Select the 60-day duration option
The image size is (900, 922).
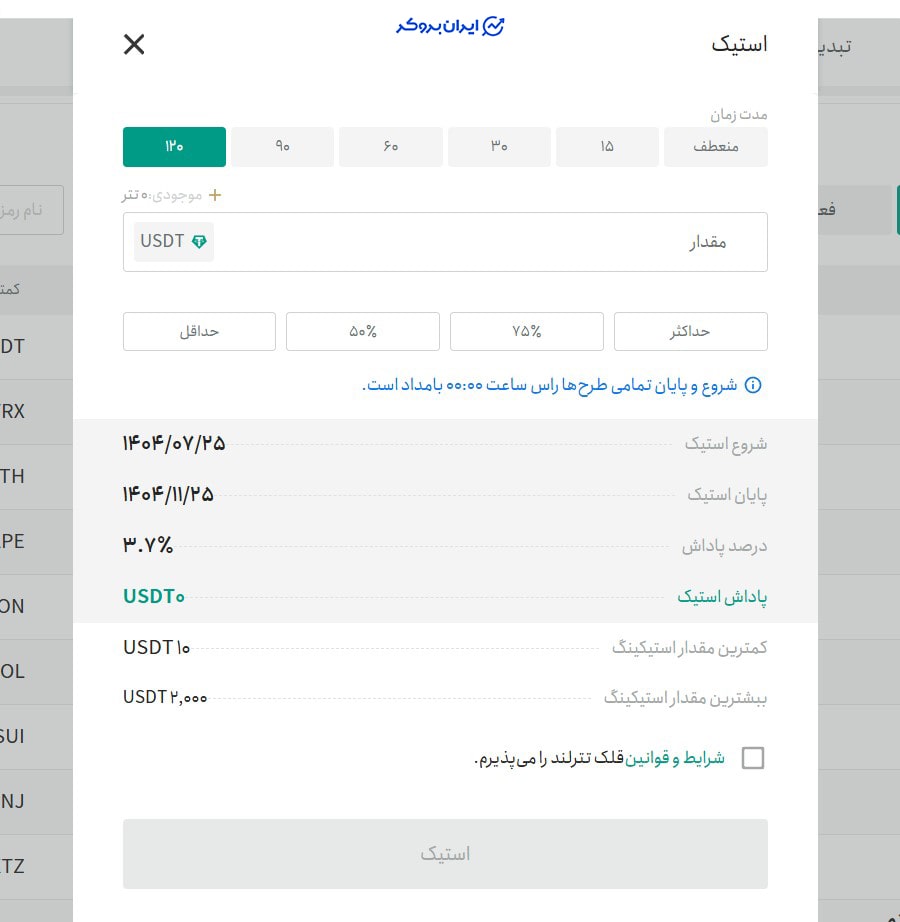tap(390, 146)
